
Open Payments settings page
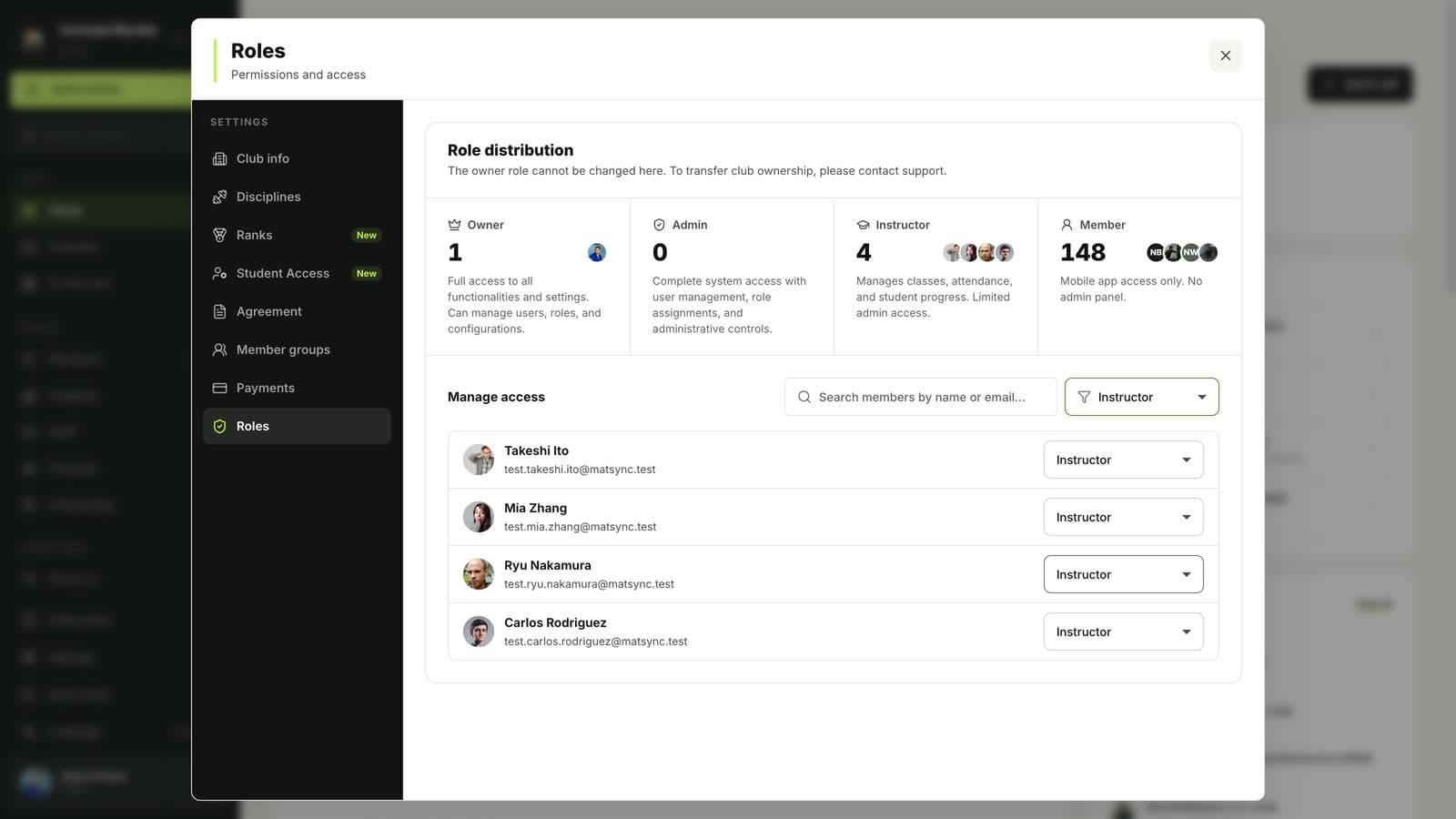[x=297, y=388]
